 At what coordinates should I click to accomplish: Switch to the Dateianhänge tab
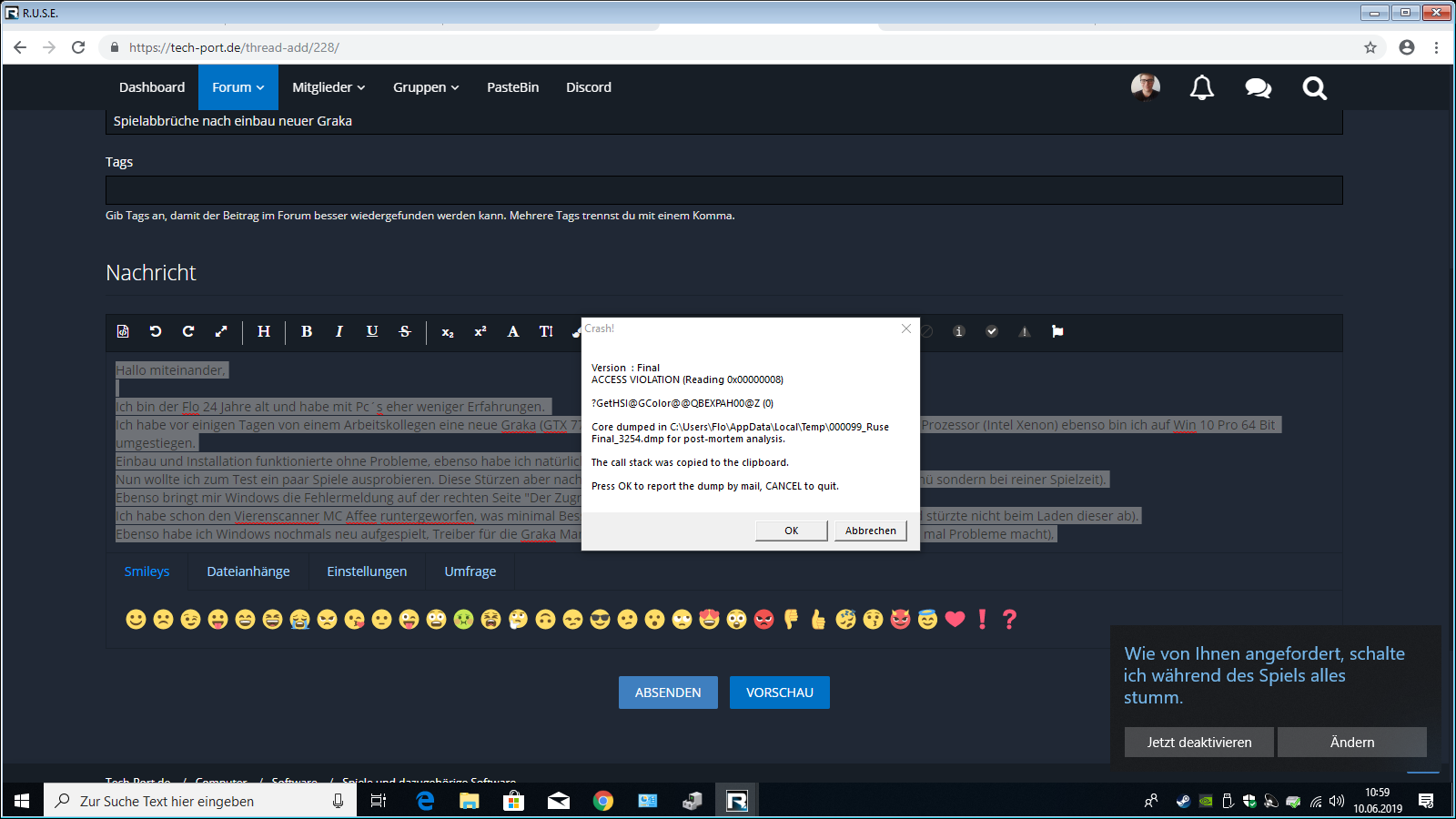248,571
